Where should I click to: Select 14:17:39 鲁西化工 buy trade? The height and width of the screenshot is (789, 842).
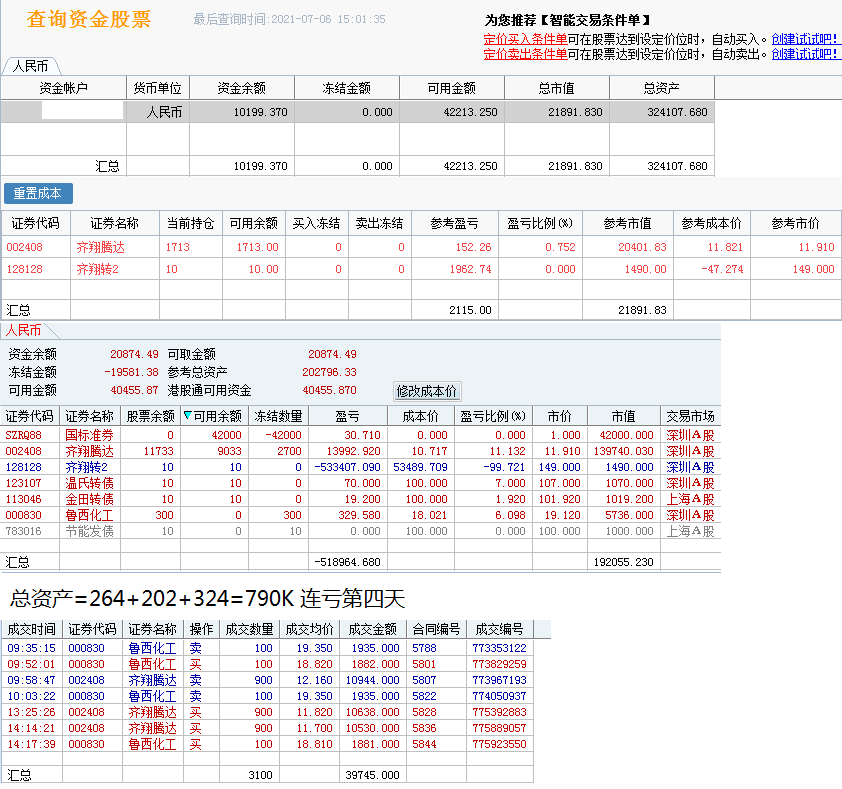pyautogui.click(x=267, y=744)
